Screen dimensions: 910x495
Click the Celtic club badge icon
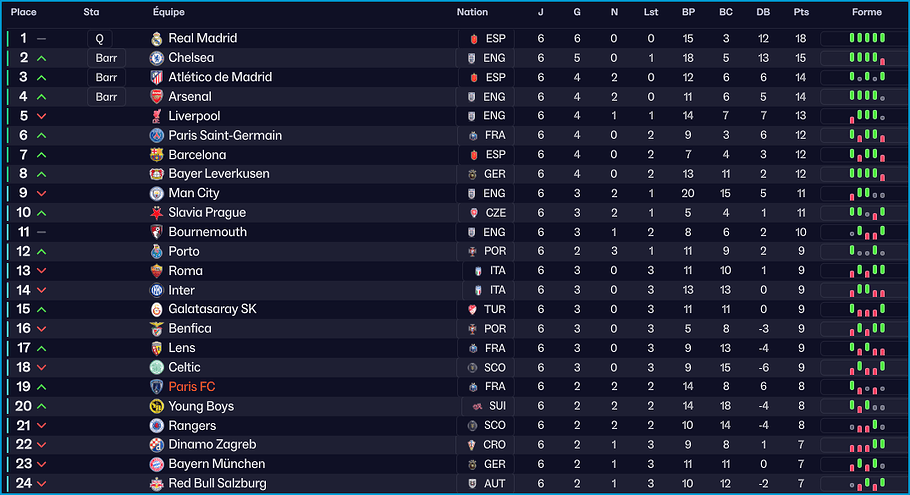click(156, 368)
